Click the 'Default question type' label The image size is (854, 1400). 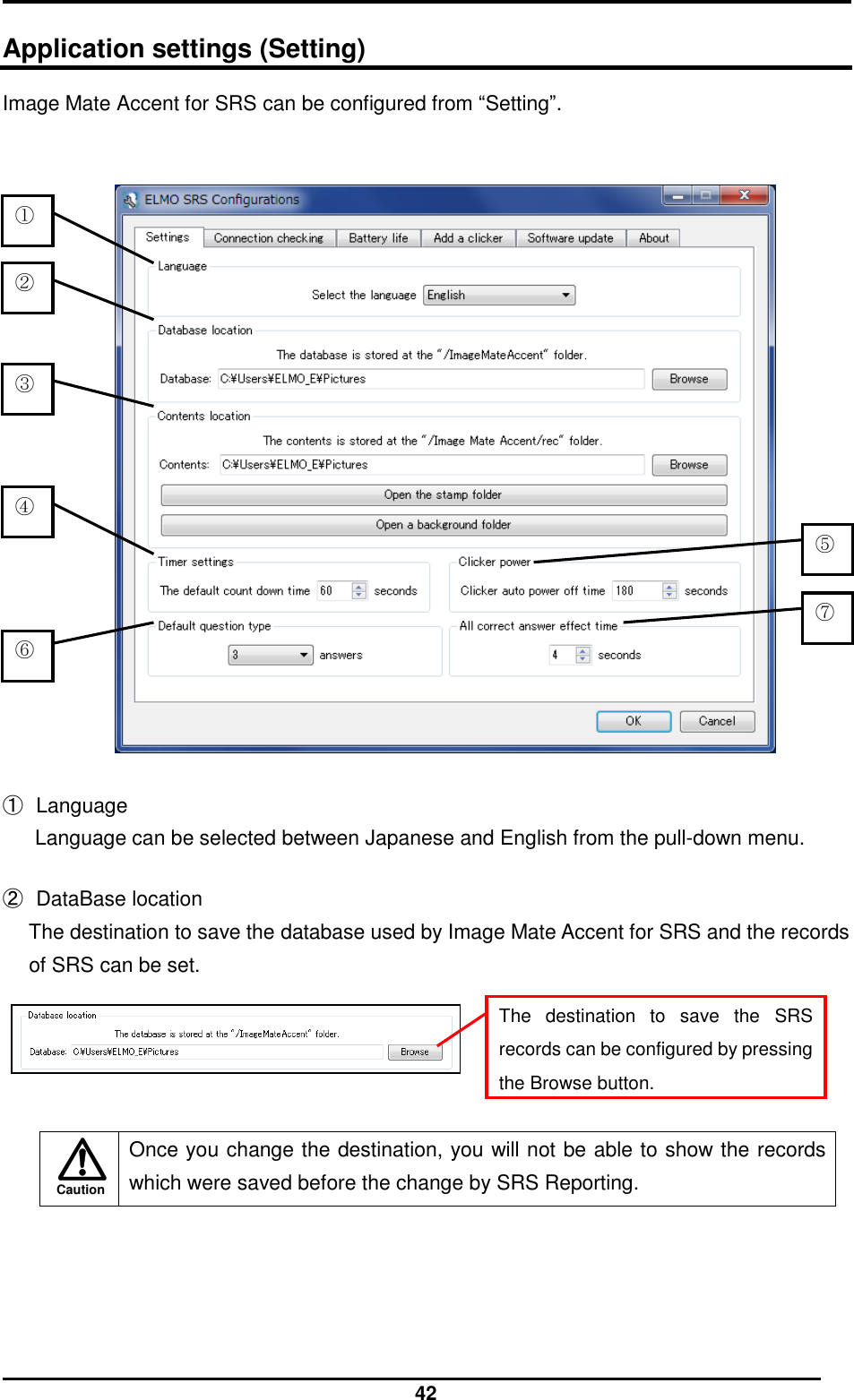coord(214,626)
